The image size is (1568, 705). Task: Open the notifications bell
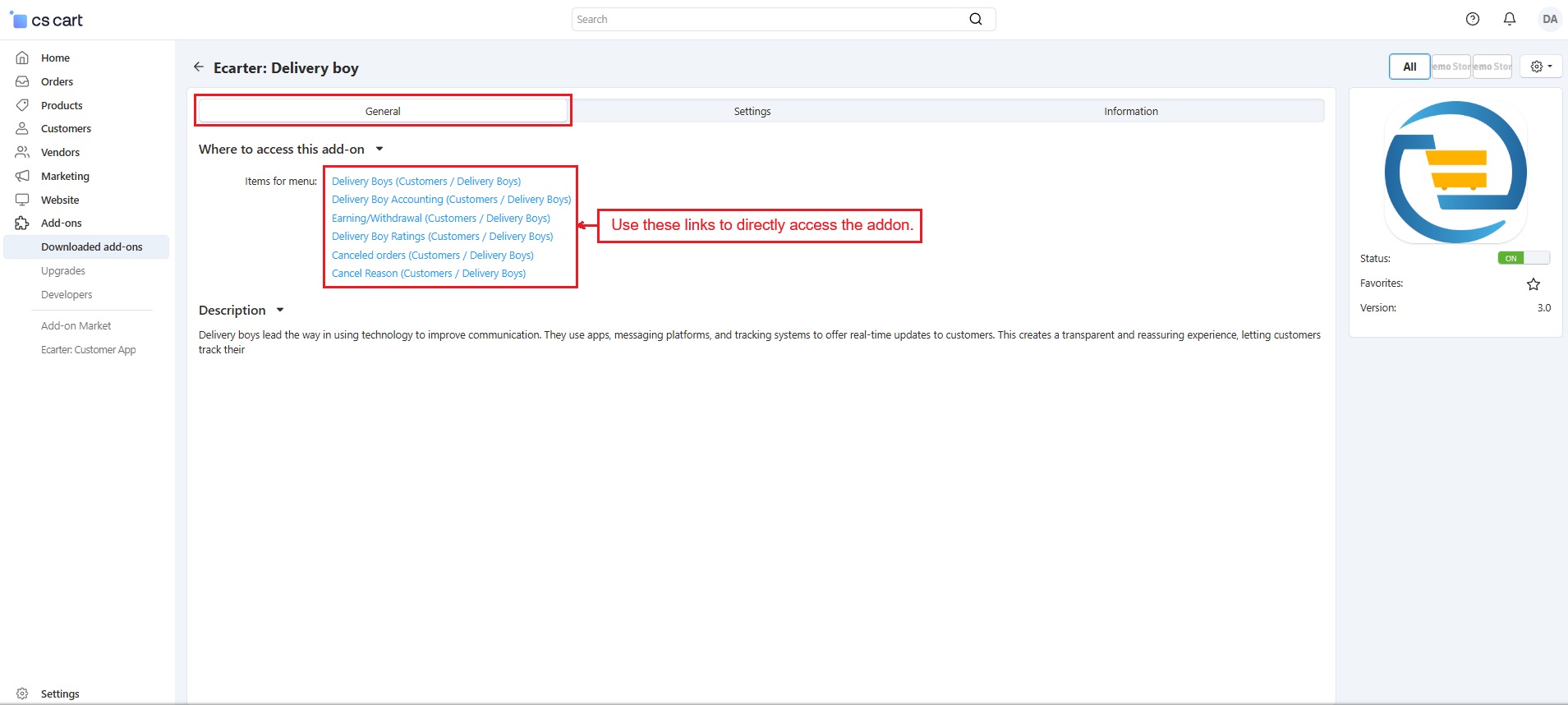[x=1510, y=19]
